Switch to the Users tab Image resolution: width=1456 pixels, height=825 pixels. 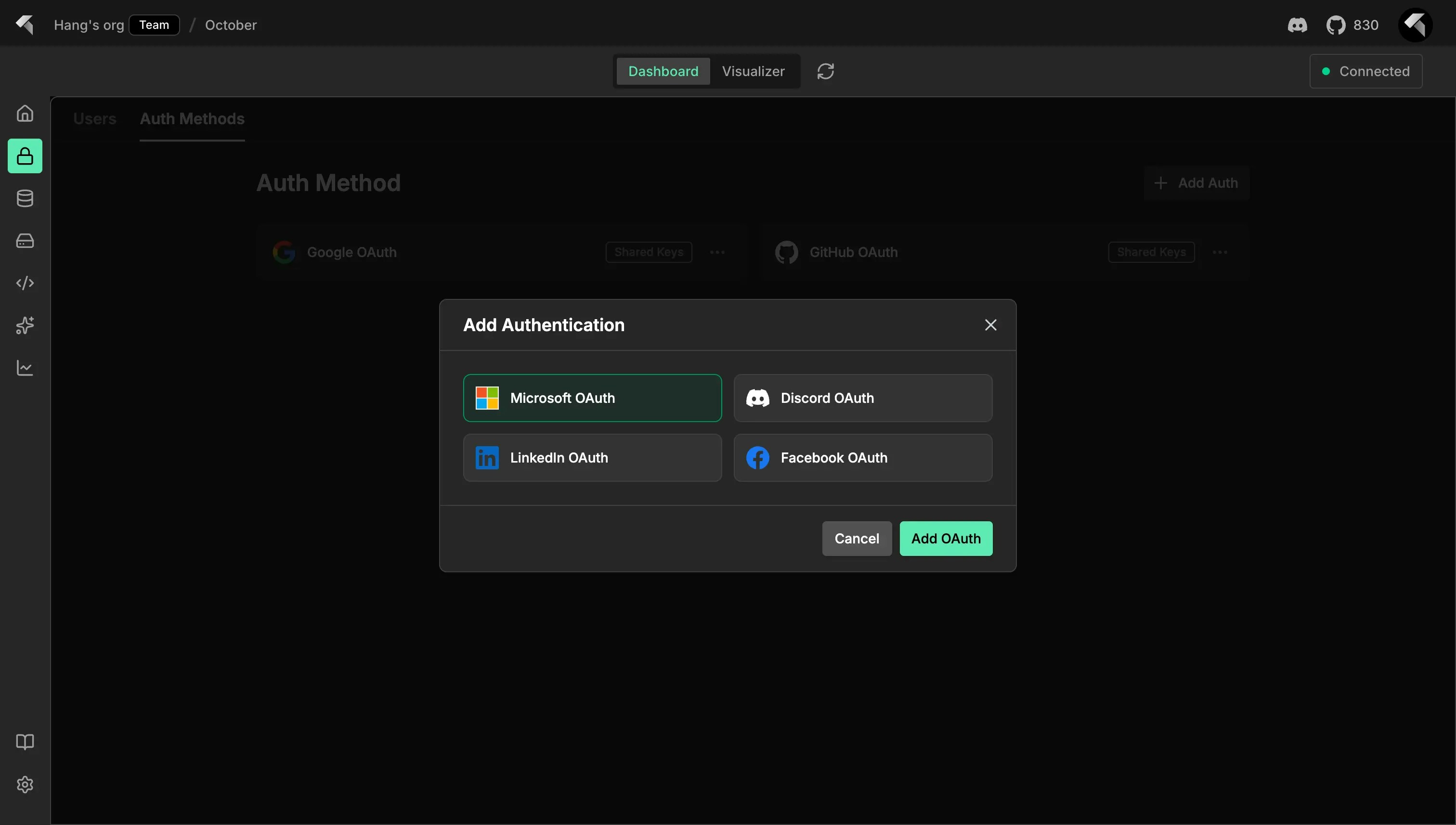coord(95,118)
